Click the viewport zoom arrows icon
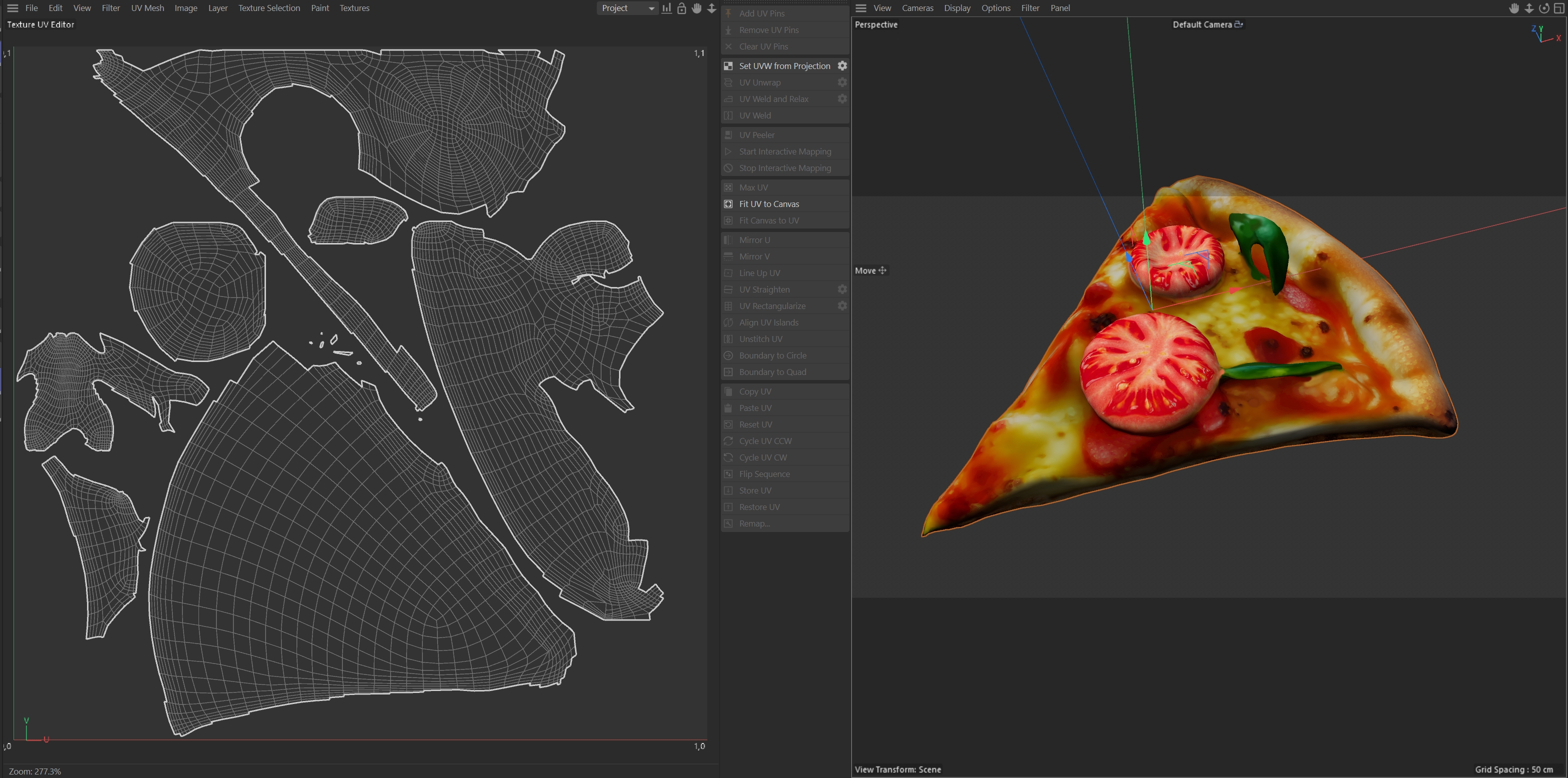Image resolution: width=1568 pixels, height=778 pixels. pyautogui.click(x=1529, y=8)
